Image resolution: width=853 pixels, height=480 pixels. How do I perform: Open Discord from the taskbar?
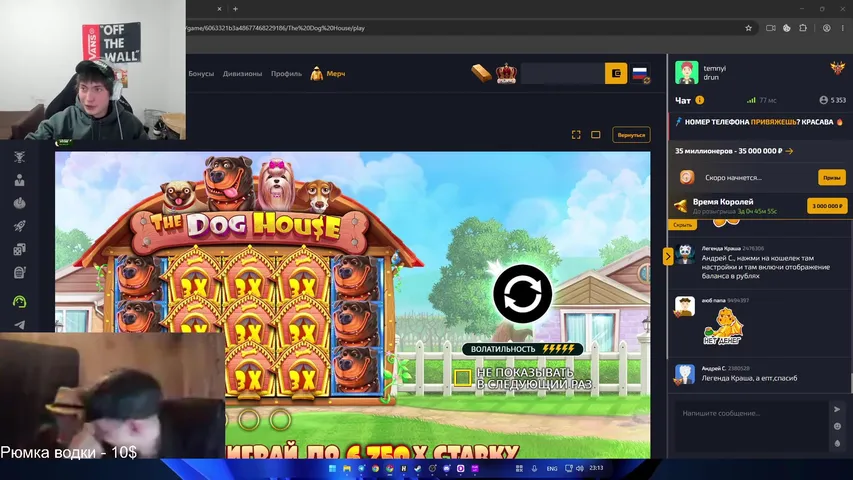pos(447,469)
